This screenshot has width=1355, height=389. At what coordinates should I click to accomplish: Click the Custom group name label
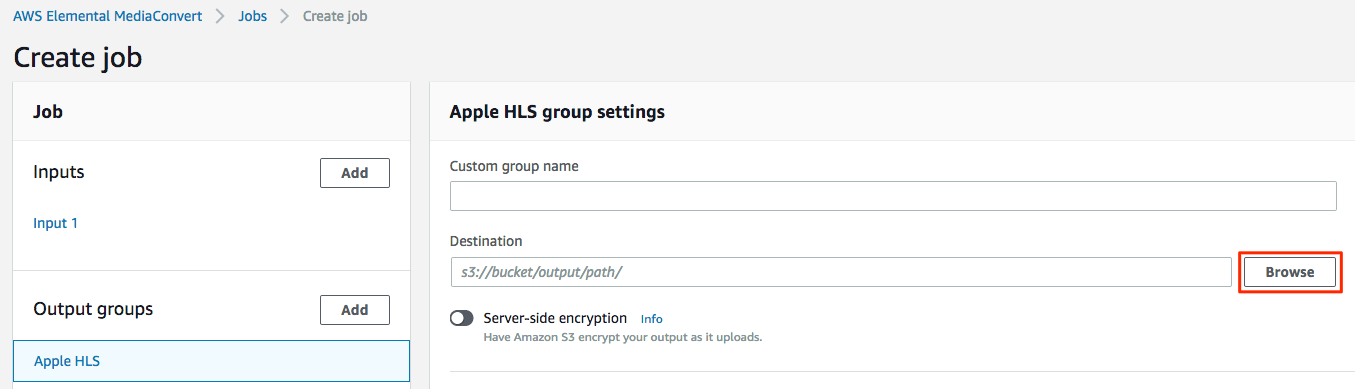click(514, 166)
